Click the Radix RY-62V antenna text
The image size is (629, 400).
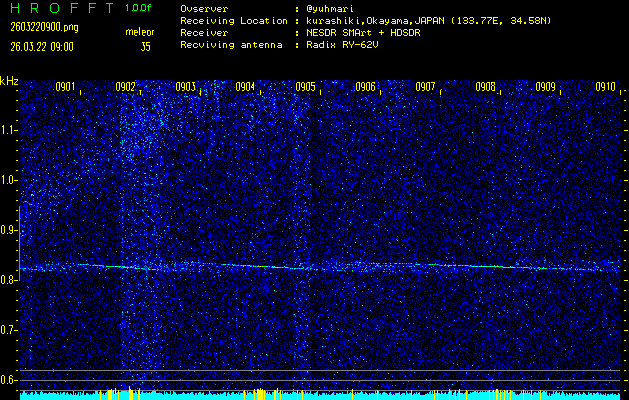[x=342, y=45]
